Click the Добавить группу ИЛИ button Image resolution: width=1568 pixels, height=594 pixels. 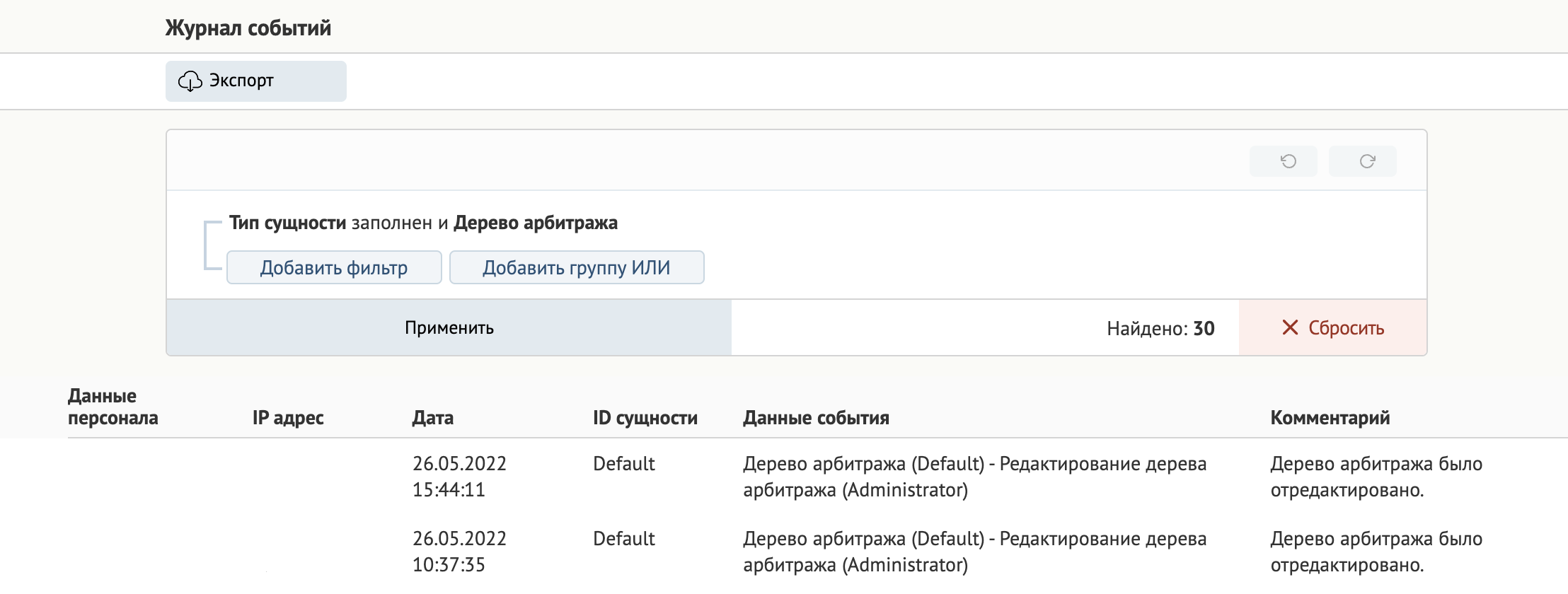(x=577, y=267)
